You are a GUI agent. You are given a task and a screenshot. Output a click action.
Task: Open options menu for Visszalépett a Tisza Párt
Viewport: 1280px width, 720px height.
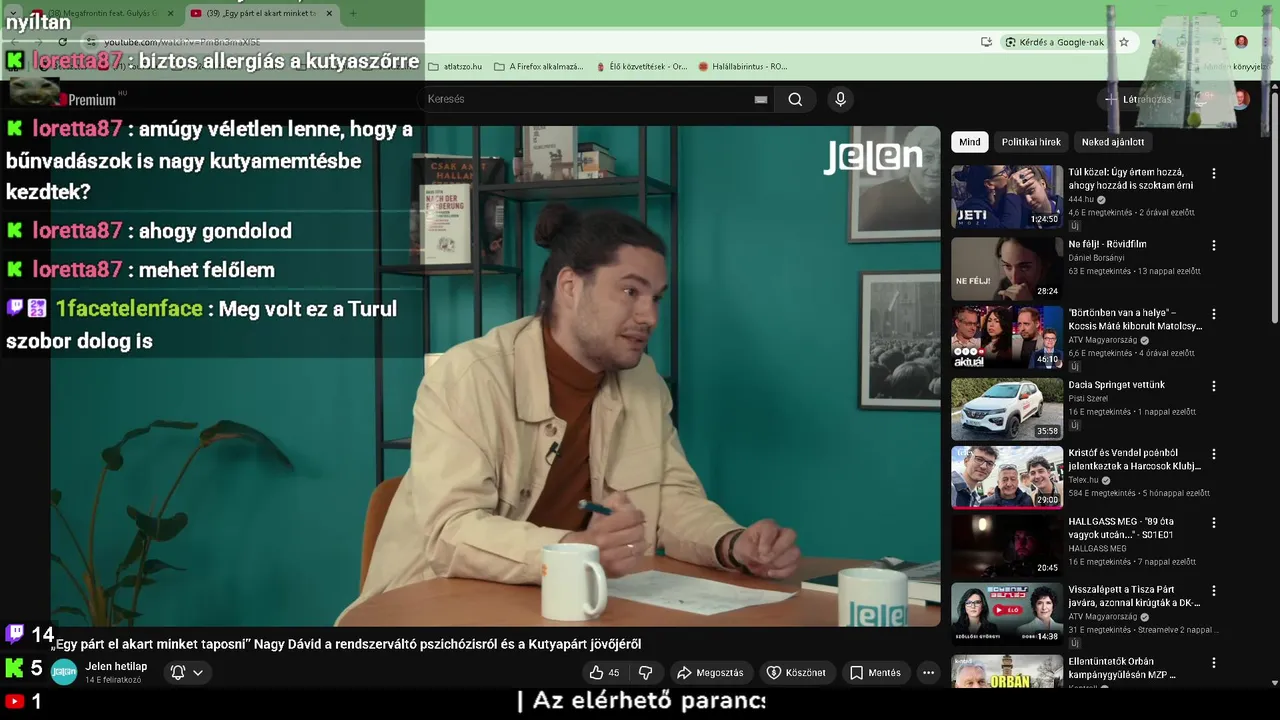tap(1214, 591)
